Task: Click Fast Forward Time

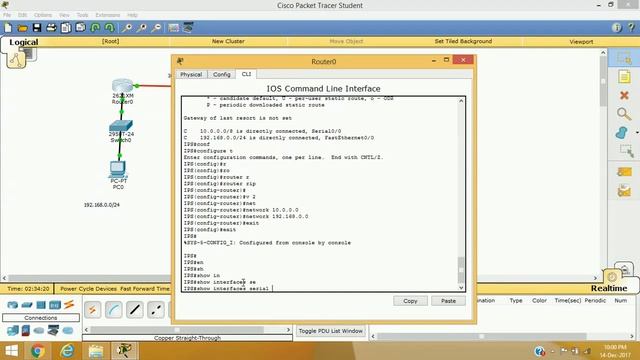Action: click(144, 289)
